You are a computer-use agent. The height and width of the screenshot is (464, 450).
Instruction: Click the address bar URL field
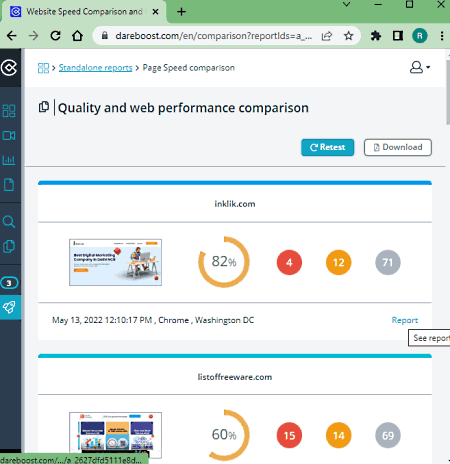click(x=213, y=36)
